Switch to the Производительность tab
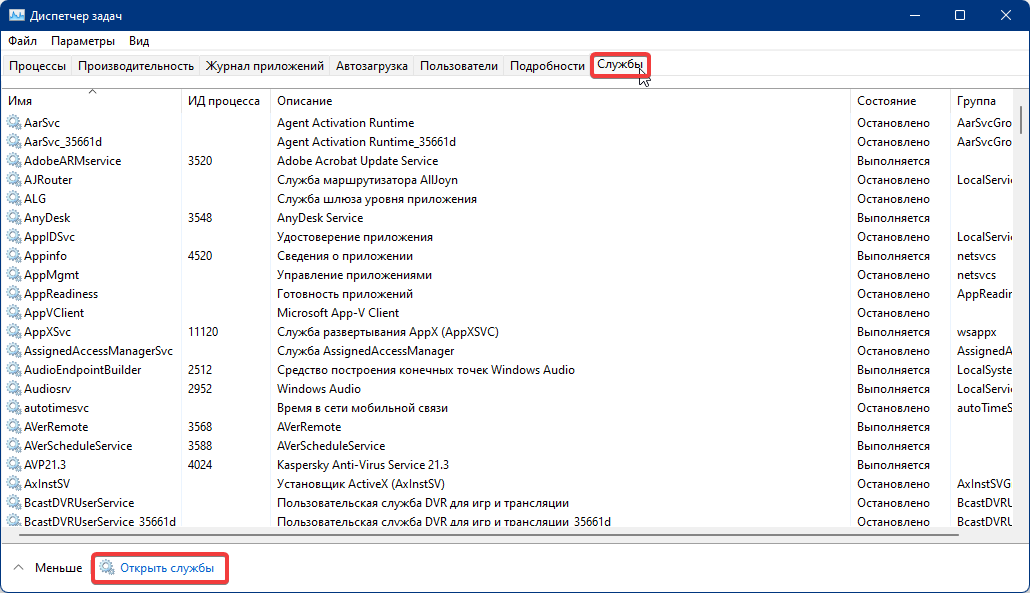 tap(136, 66)
